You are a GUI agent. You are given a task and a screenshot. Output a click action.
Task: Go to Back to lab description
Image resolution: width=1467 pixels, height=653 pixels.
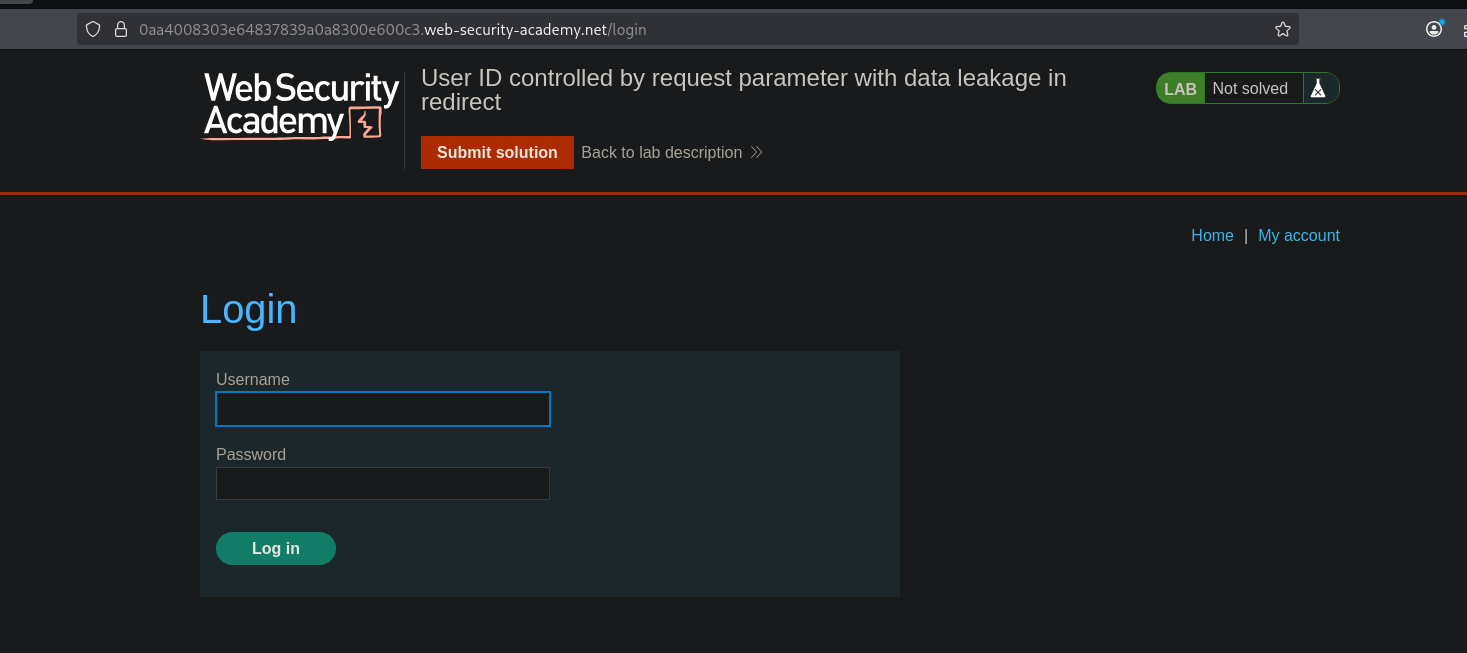pos(661,152)
